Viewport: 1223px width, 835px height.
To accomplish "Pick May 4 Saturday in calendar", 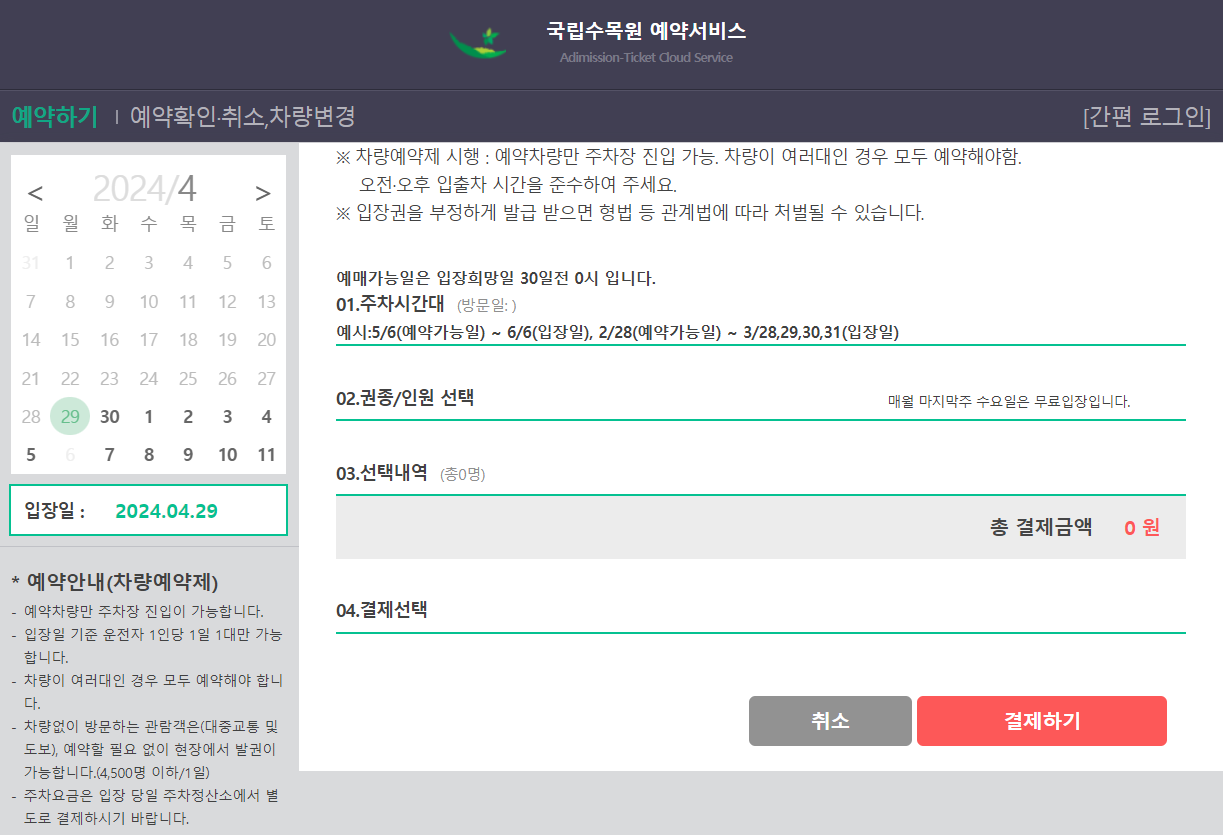I will (266, 417).
